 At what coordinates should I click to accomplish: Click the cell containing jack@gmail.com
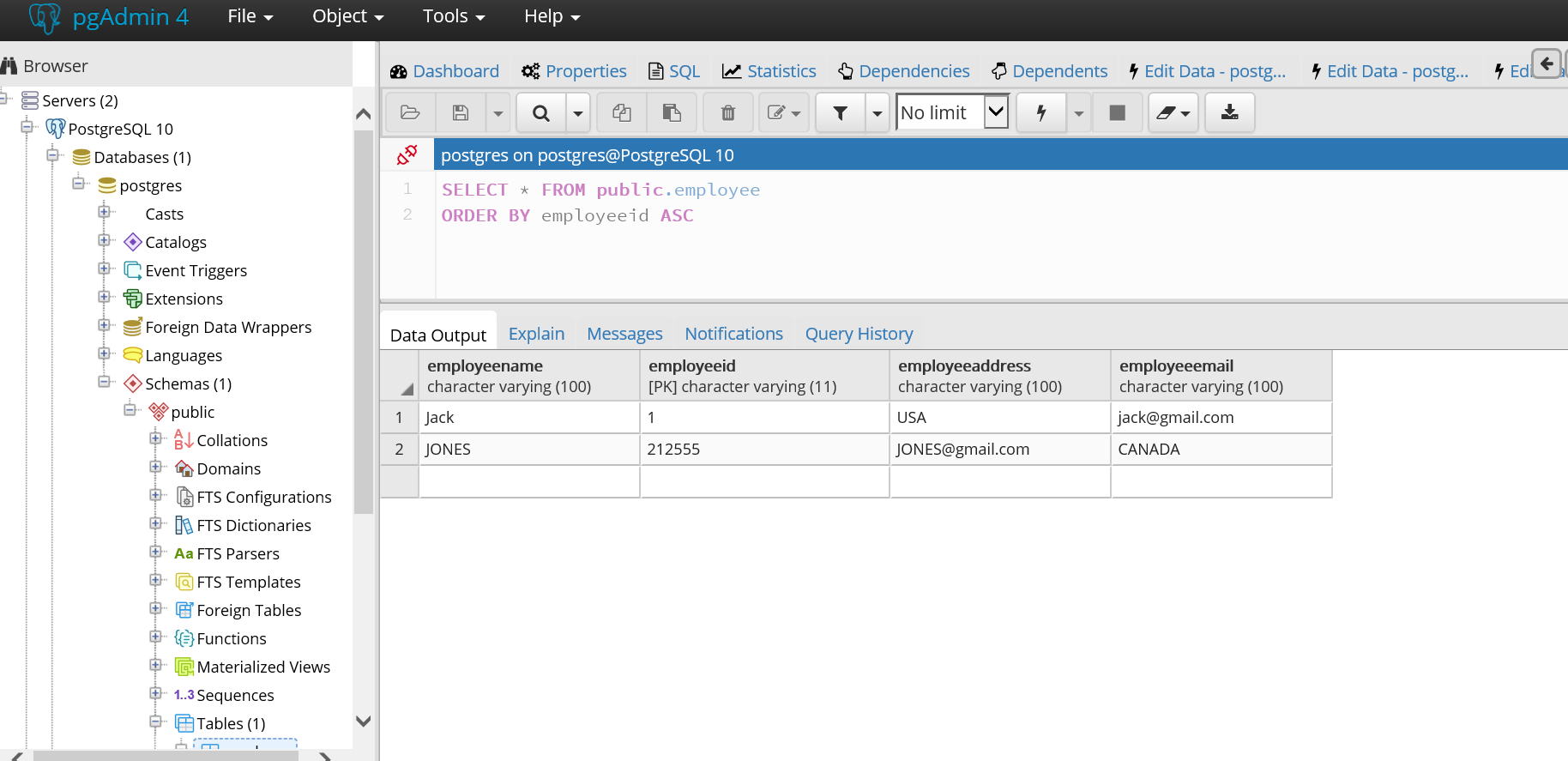point(1221,418)
